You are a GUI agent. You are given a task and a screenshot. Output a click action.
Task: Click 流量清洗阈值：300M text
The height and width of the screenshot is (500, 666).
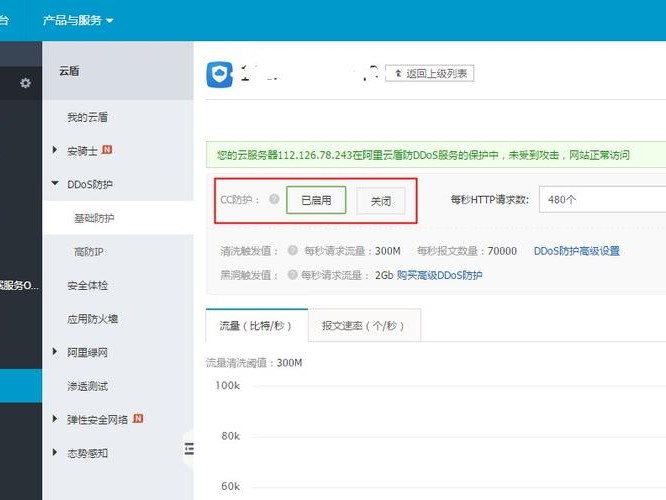coord(254,362)
